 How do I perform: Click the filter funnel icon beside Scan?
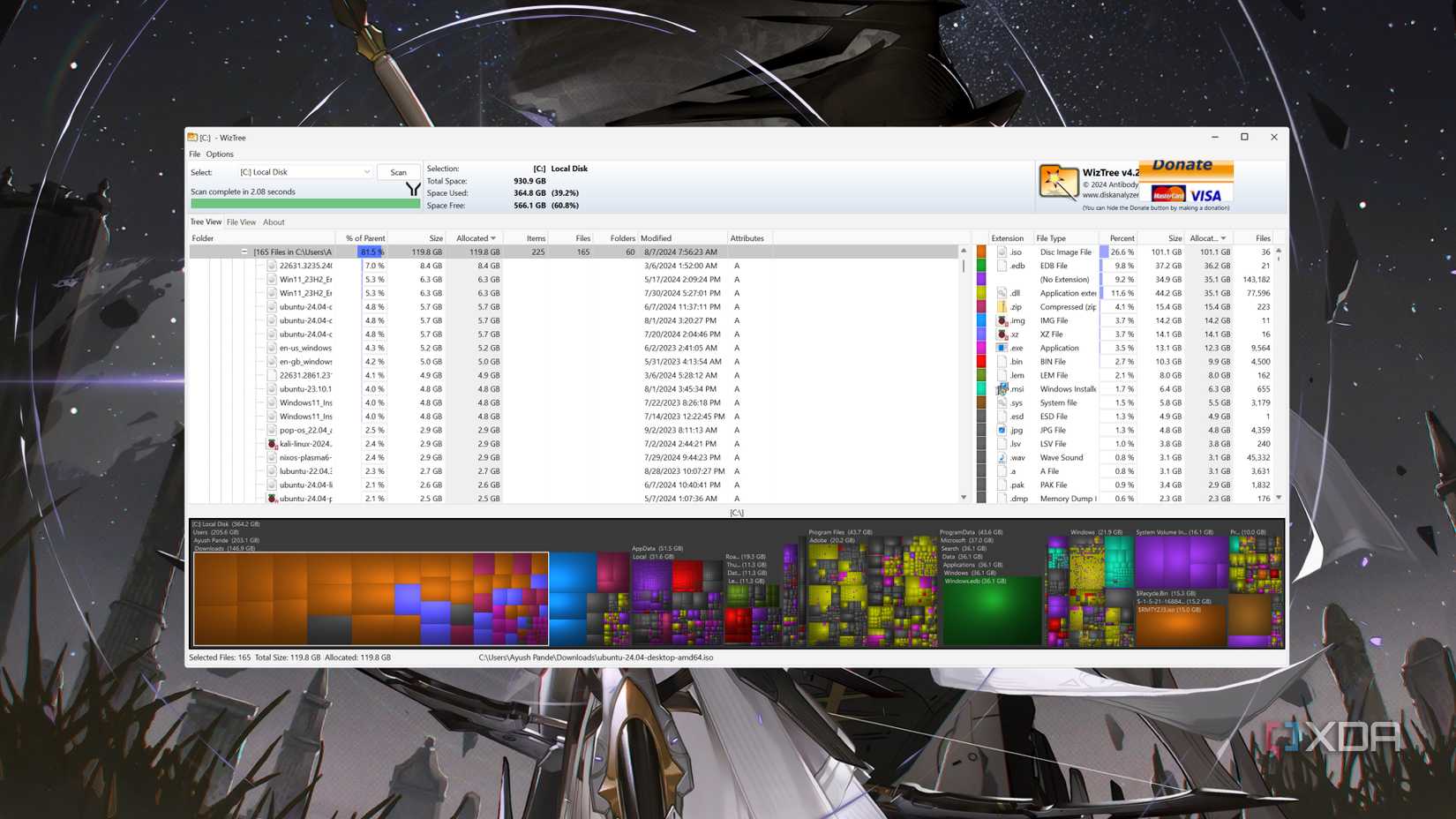tap(412, 189)
